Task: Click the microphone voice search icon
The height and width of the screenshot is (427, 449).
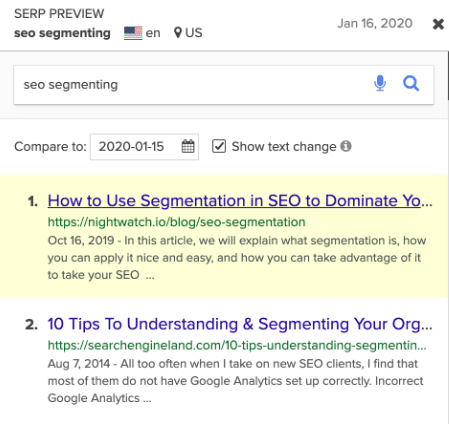Action: [x=380, y=83]
